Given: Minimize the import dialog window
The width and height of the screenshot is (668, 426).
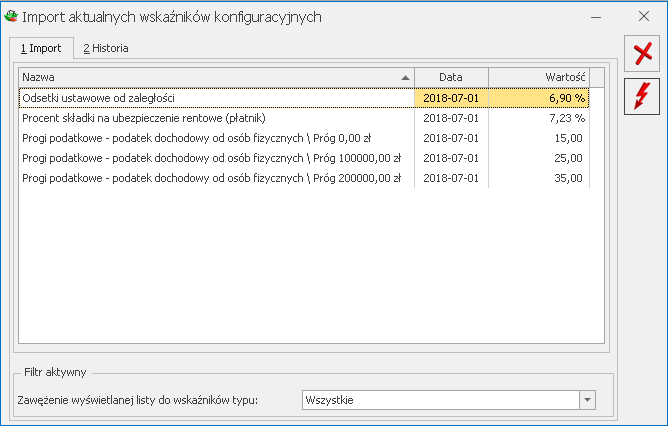Looking at the screenshot, I should [596, 17].
